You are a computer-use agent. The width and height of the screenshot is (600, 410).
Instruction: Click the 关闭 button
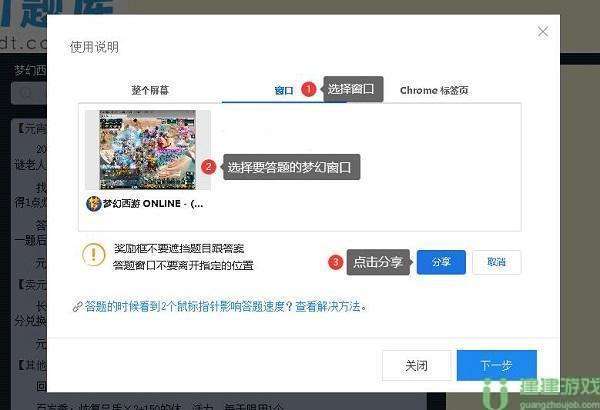point(416,365)
